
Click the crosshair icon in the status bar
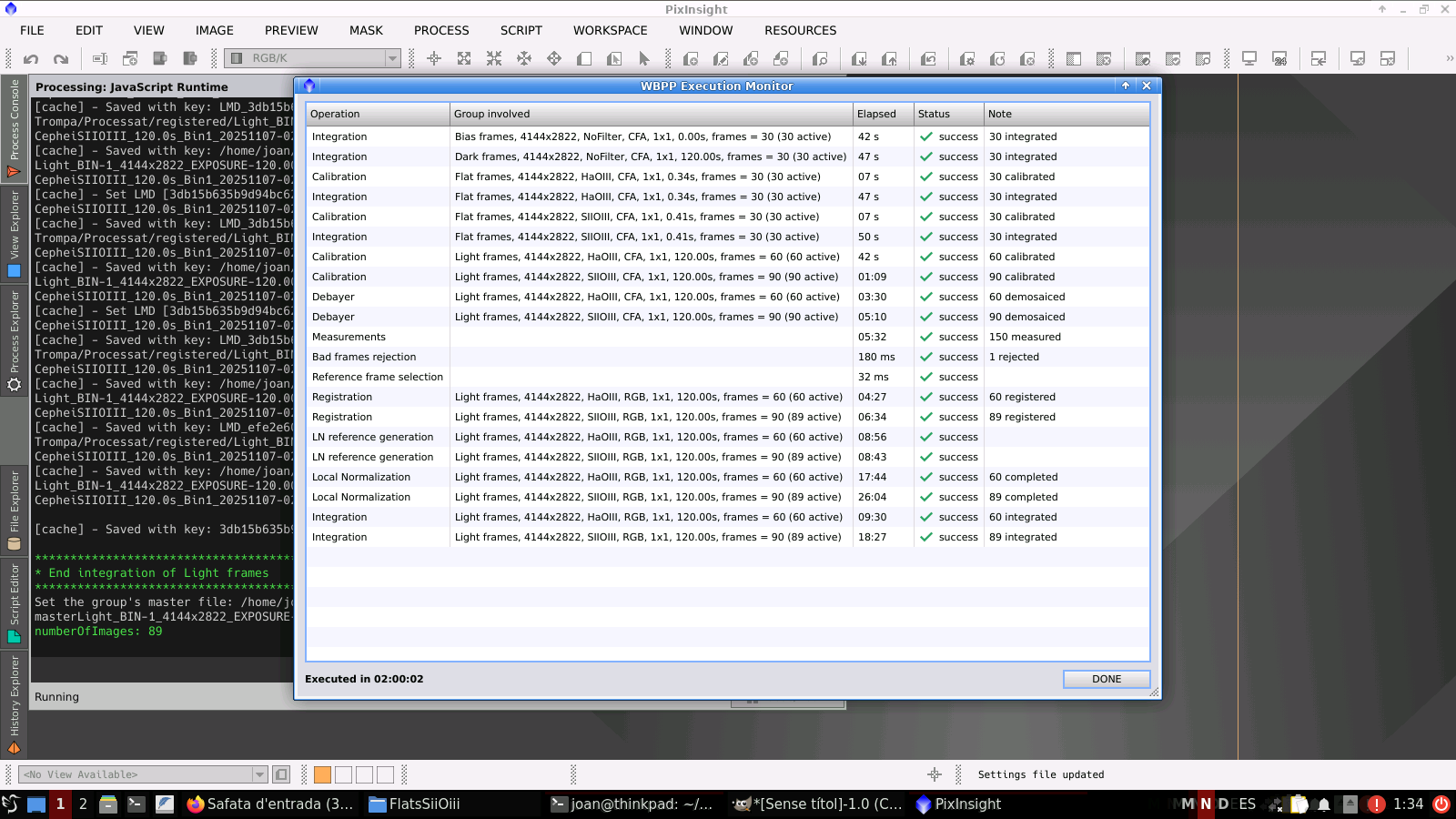point(935,774)
